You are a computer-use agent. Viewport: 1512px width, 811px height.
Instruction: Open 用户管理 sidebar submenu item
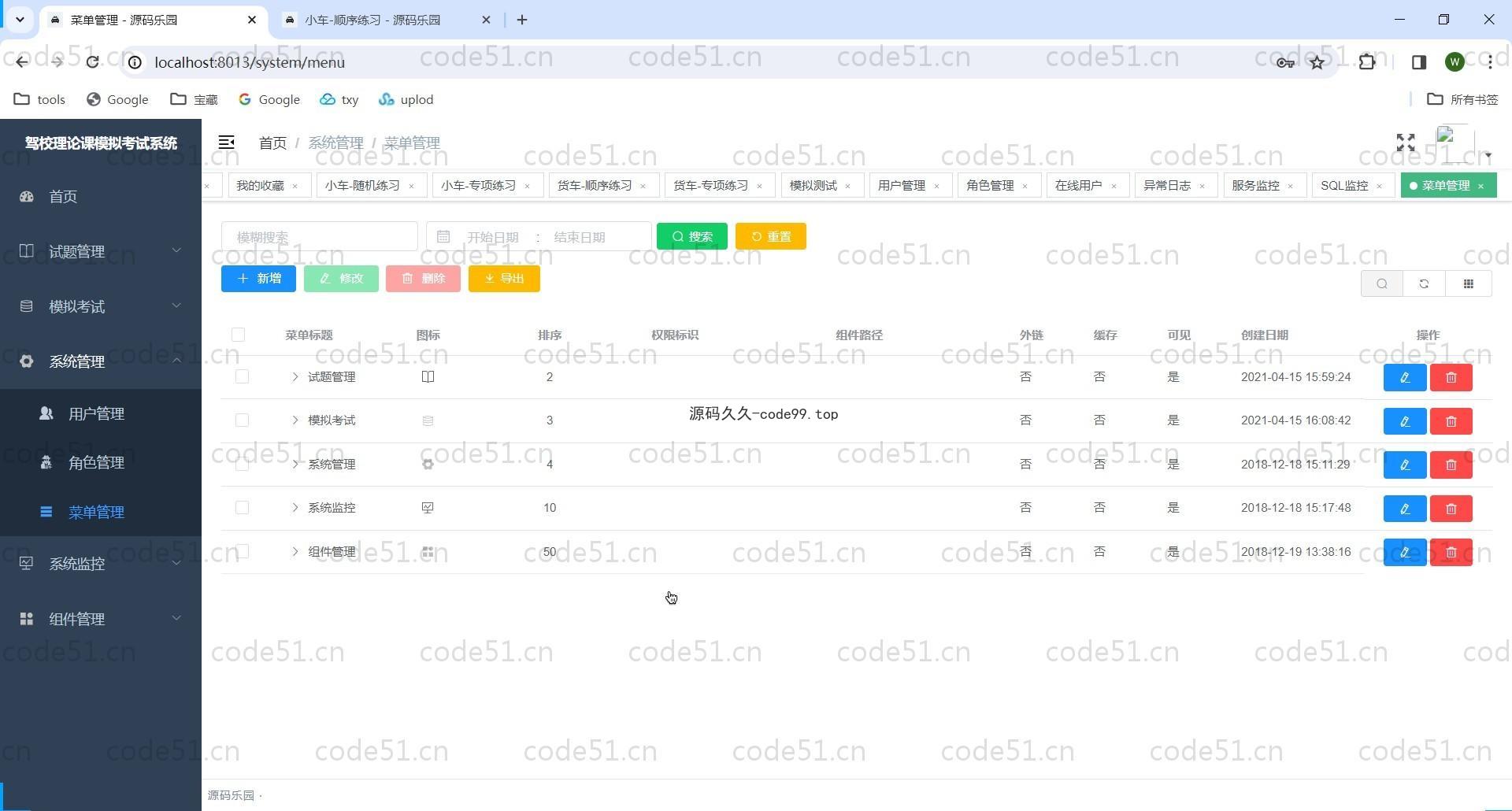click(101, 413)
